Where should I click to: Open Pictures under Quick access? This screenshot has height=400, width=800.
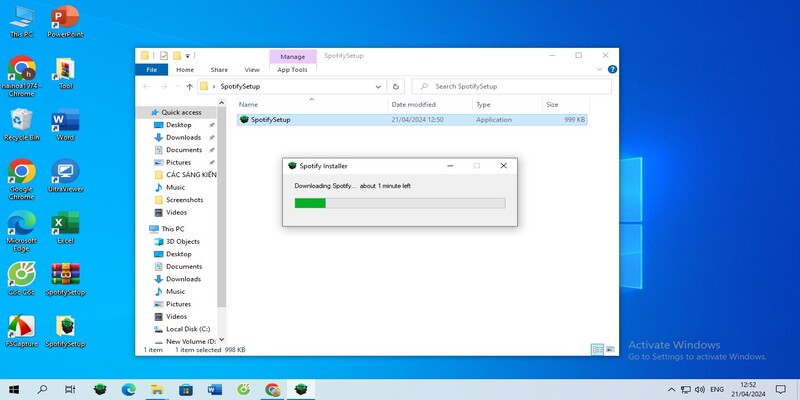coord(178,162)
